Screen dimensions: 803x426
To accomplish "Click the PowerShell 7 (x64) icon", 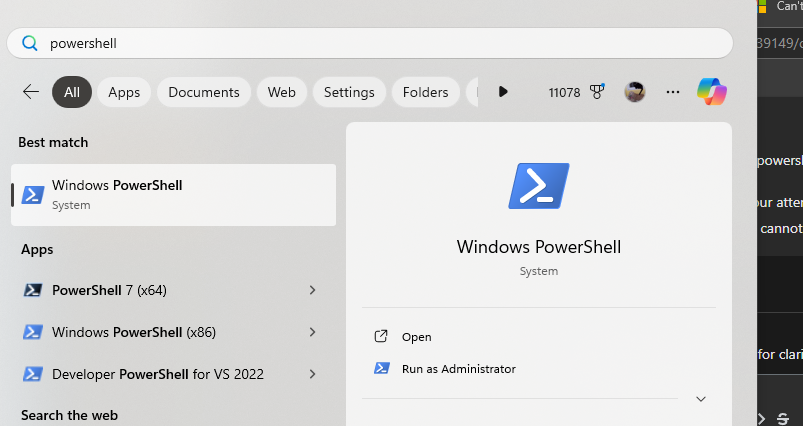I will click(33, 290).
